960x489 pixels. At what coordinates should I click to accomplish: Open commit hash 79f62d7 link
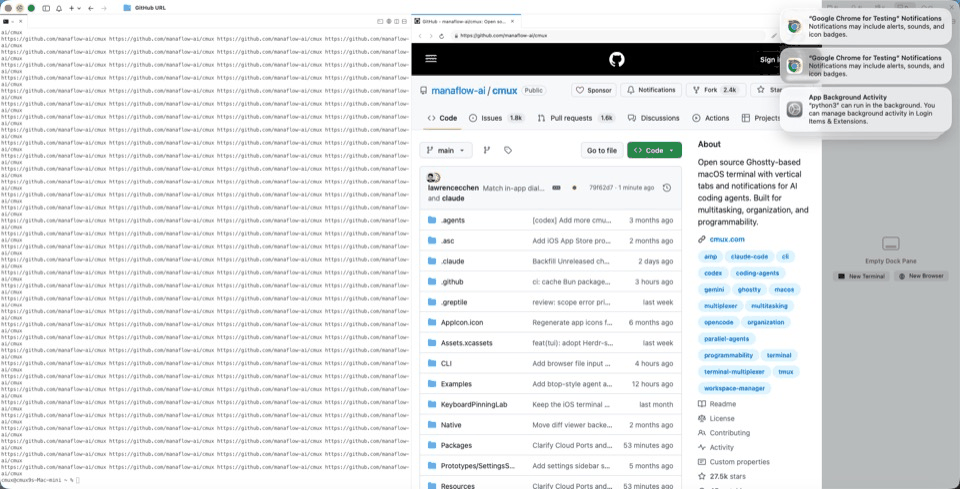coord(601,188)
